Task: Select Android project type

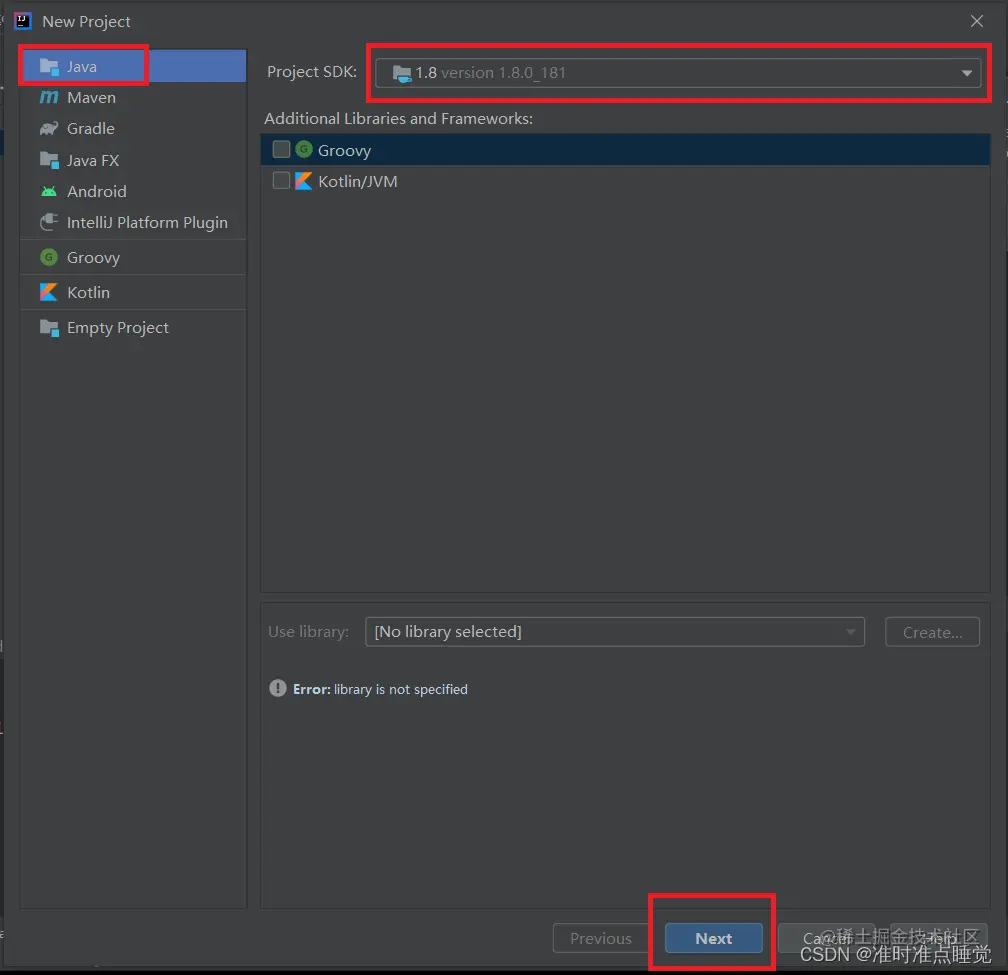Action: pos(133,192)
